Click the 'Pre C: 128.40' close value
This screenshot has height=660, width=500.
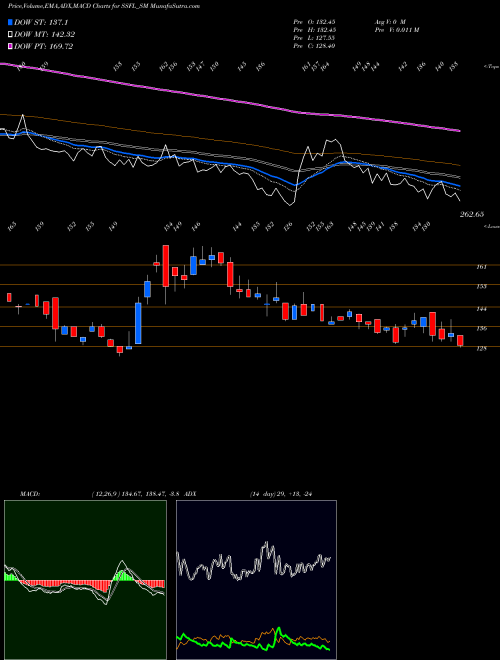[x=314, y=46]
